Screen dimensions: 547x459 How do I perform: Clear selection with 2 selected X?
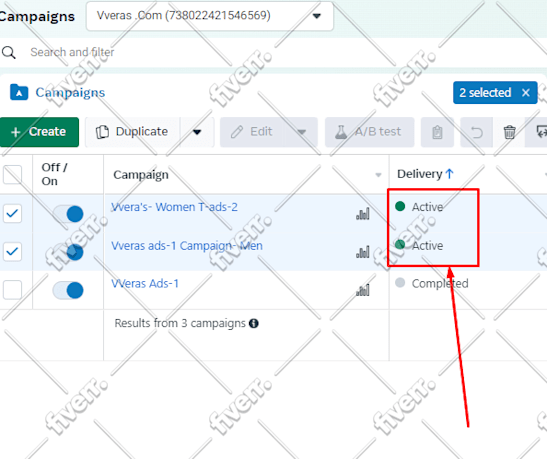[526, 93]
